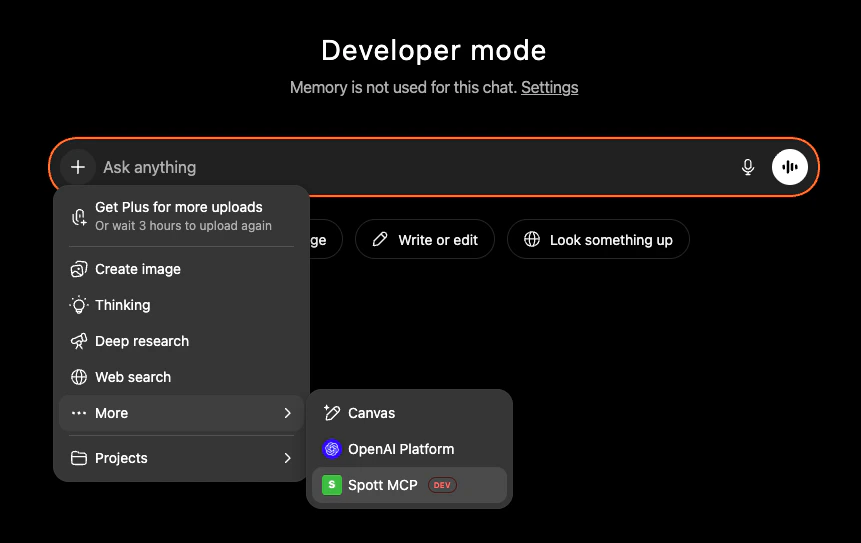Click the Ask anything input field
Screen dimensions: 861x543
pos(417,167)
